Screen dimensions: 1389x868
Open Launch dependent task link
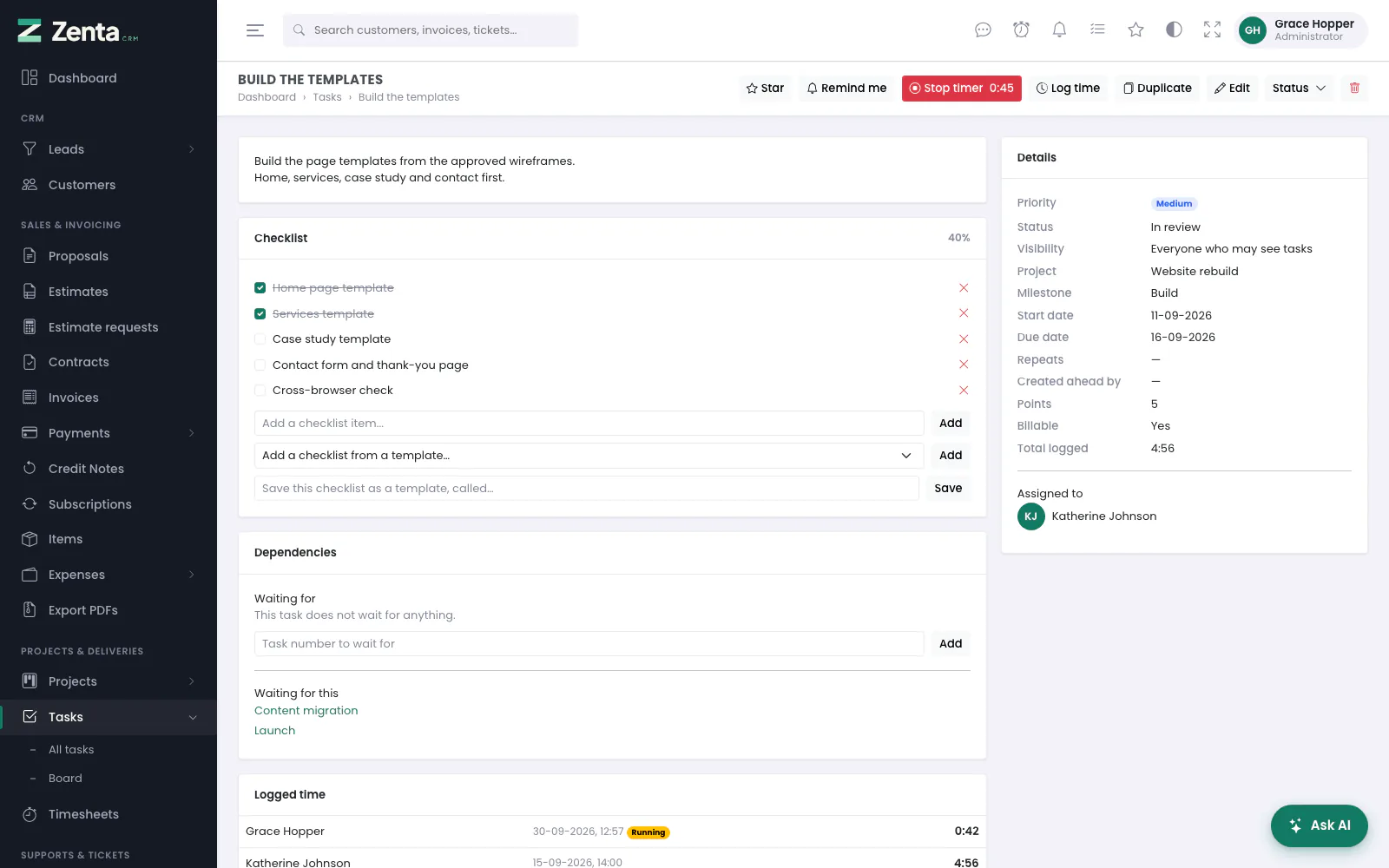click(x=274, y=731)
